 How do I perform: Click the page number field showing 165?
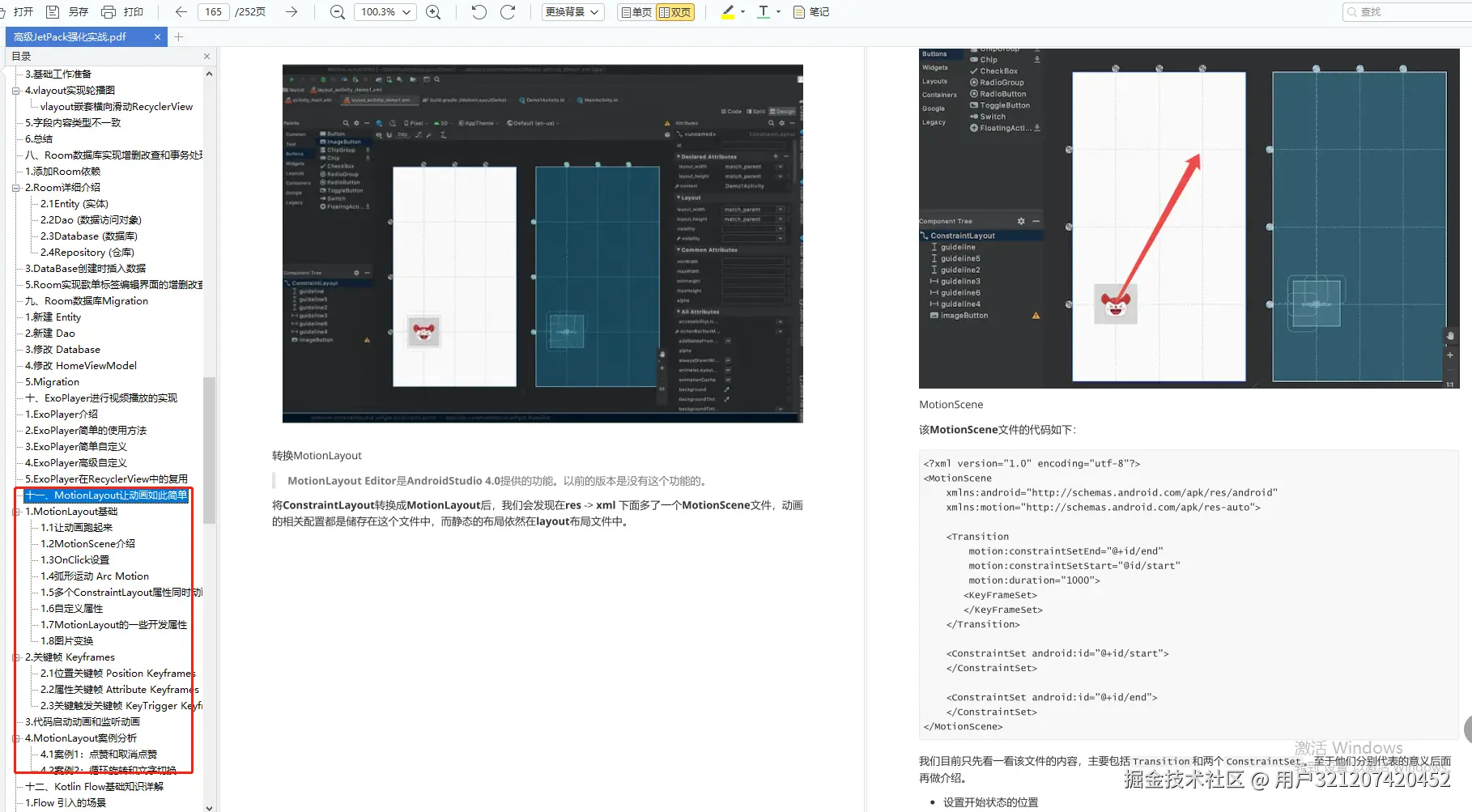(x=213, y=12)
